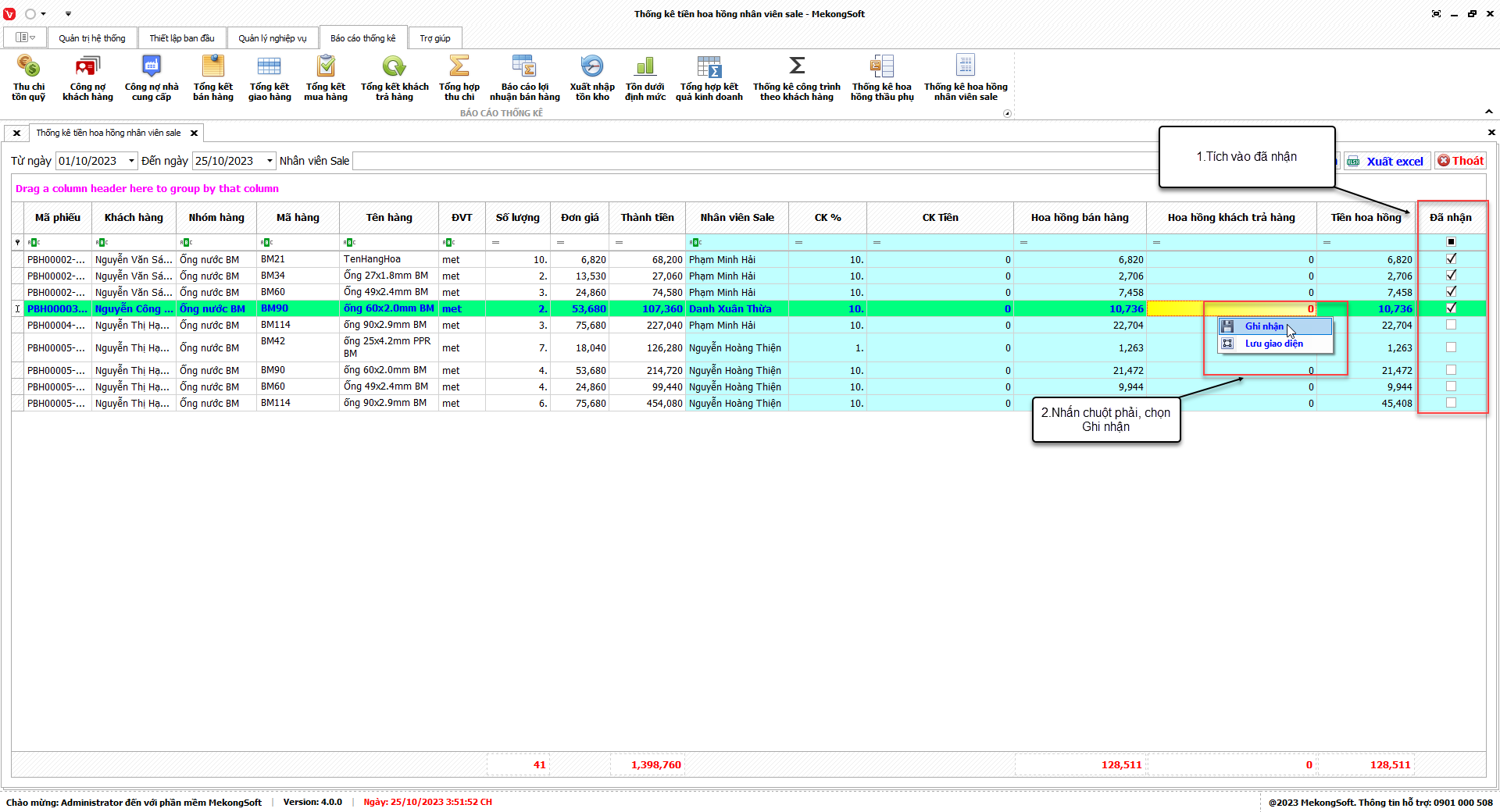Open Tổng kết bán hàng report

[x=212, y=77]
